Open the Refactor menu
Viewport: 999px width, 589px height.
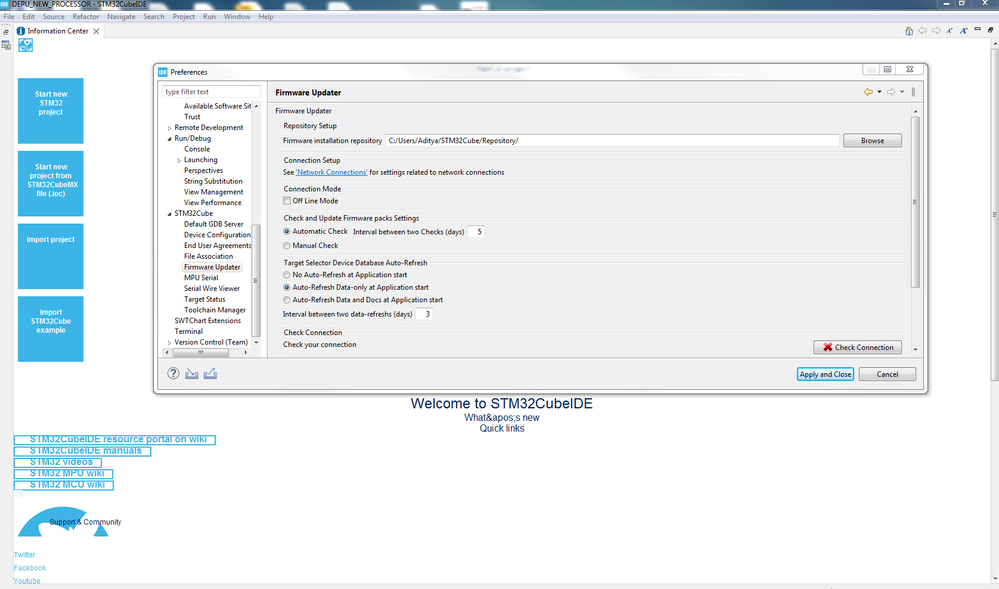85,17
